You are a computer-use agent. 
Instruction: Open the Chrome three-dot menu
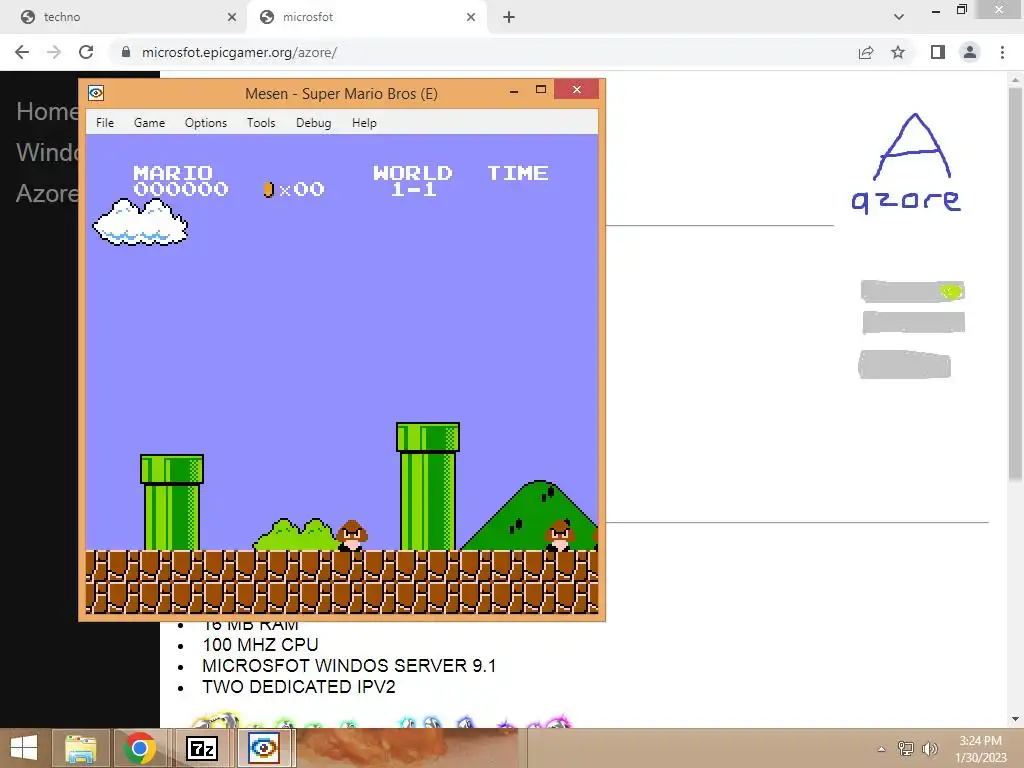[x=1002, y=52]
